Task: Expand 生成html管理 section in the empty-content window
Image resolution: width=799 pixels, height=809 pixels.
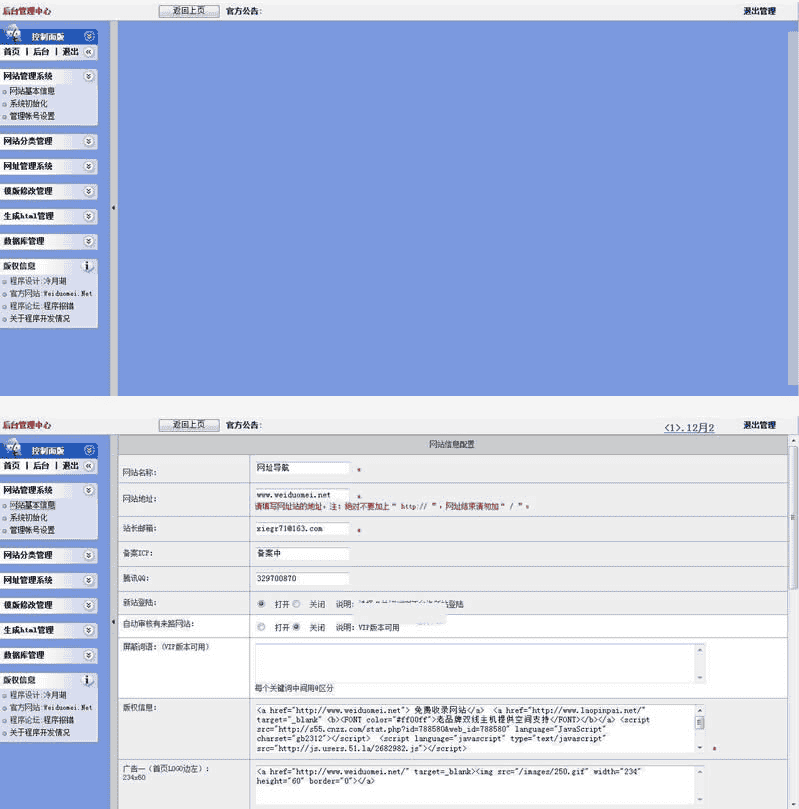Action: tap(89, 216)
